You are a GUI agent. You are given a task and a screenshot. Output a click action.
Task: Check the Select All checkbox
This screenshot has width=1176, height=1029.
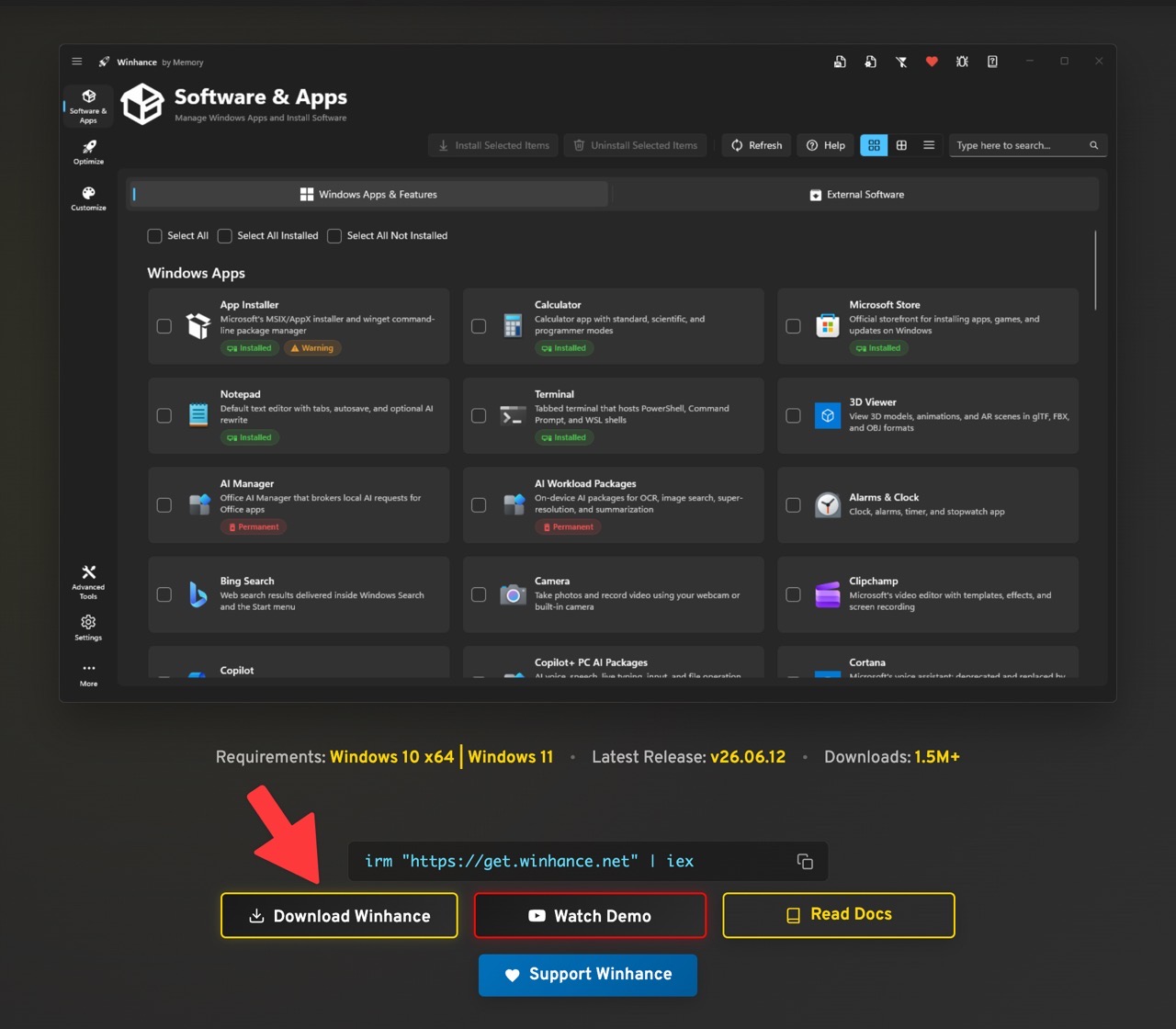154,236
